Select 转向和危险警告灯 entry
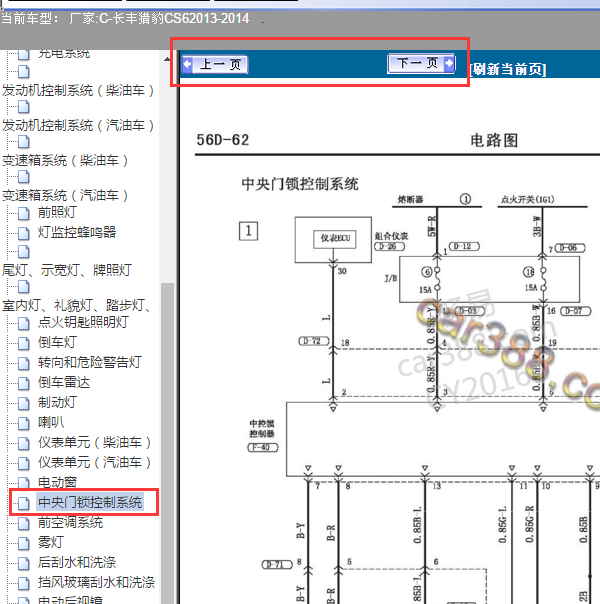 pos(90,362)
